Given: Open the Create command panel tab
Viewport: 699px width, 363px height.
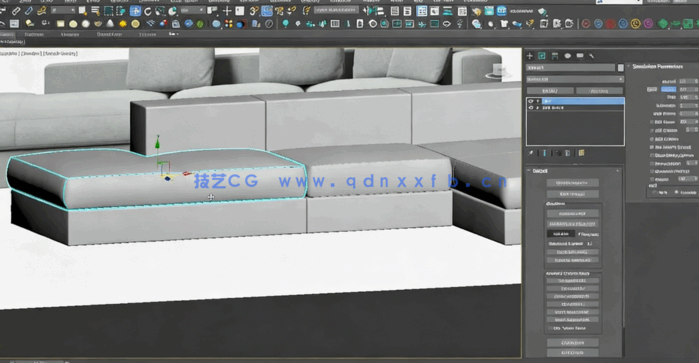Looking at the screenshot, I should point(530,56).
